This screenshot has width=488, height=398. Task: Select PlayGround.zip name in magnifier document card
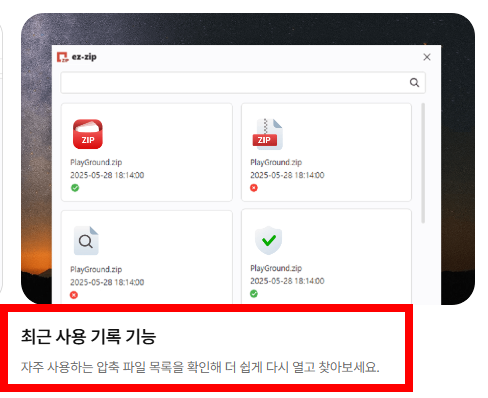point(96,269)
